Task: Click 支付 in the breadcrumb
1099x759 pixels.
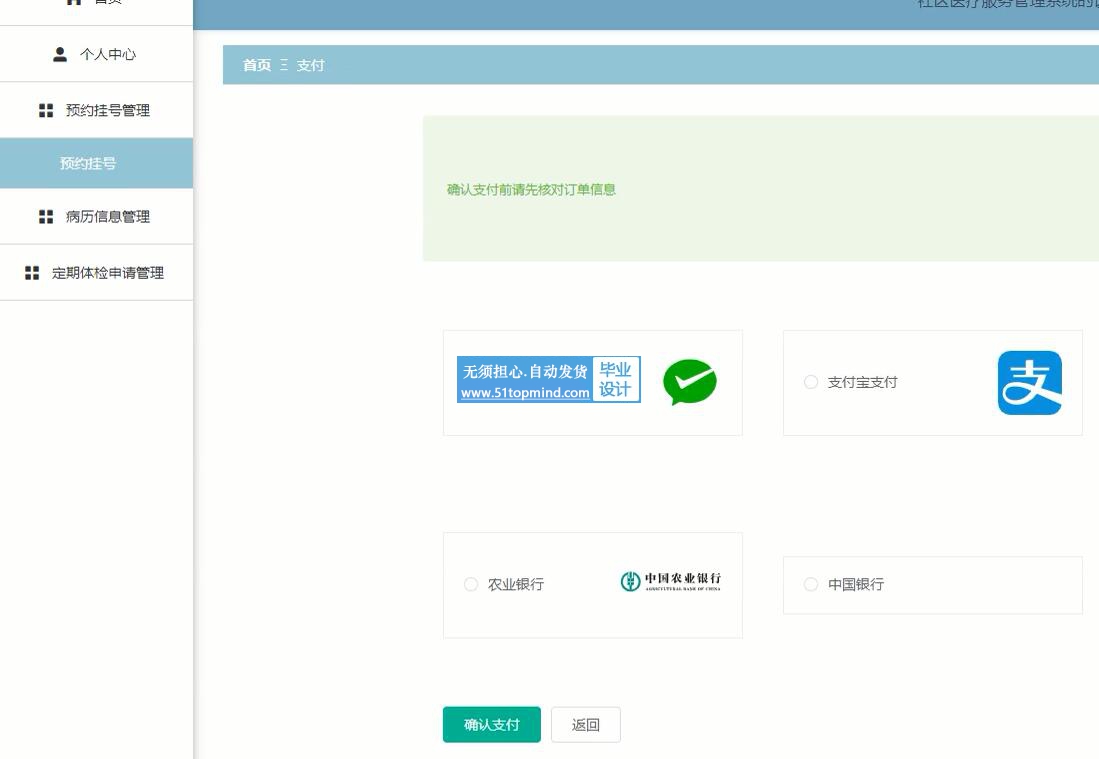Action: point(310,65)
